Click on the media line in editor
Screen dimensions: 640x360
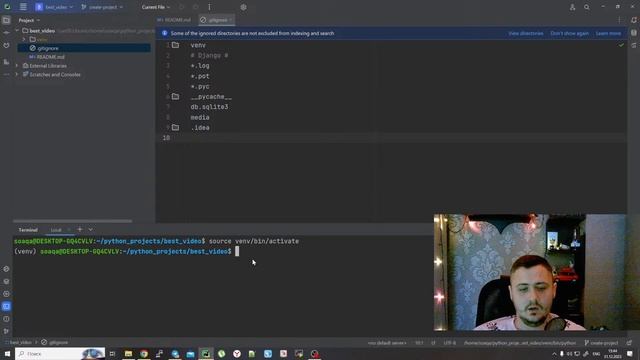pyautogui.click(x=200, y=117)
